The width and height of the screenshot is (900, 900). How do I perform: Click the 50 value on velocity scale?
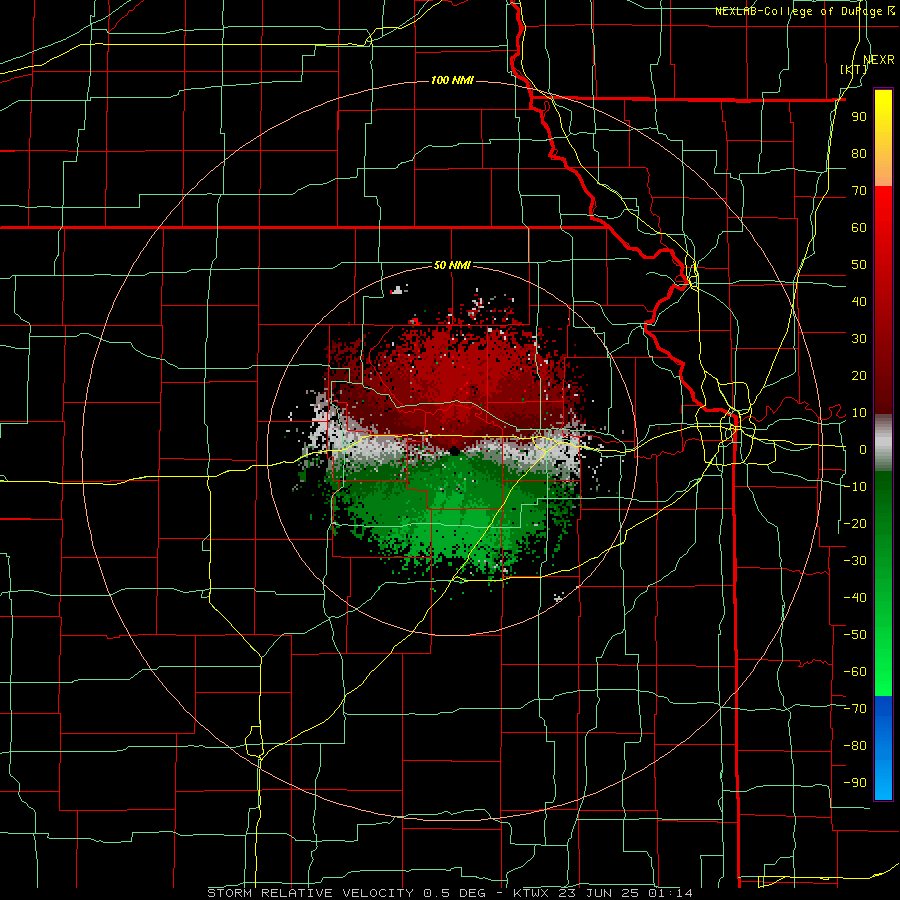tap(859, 265)
